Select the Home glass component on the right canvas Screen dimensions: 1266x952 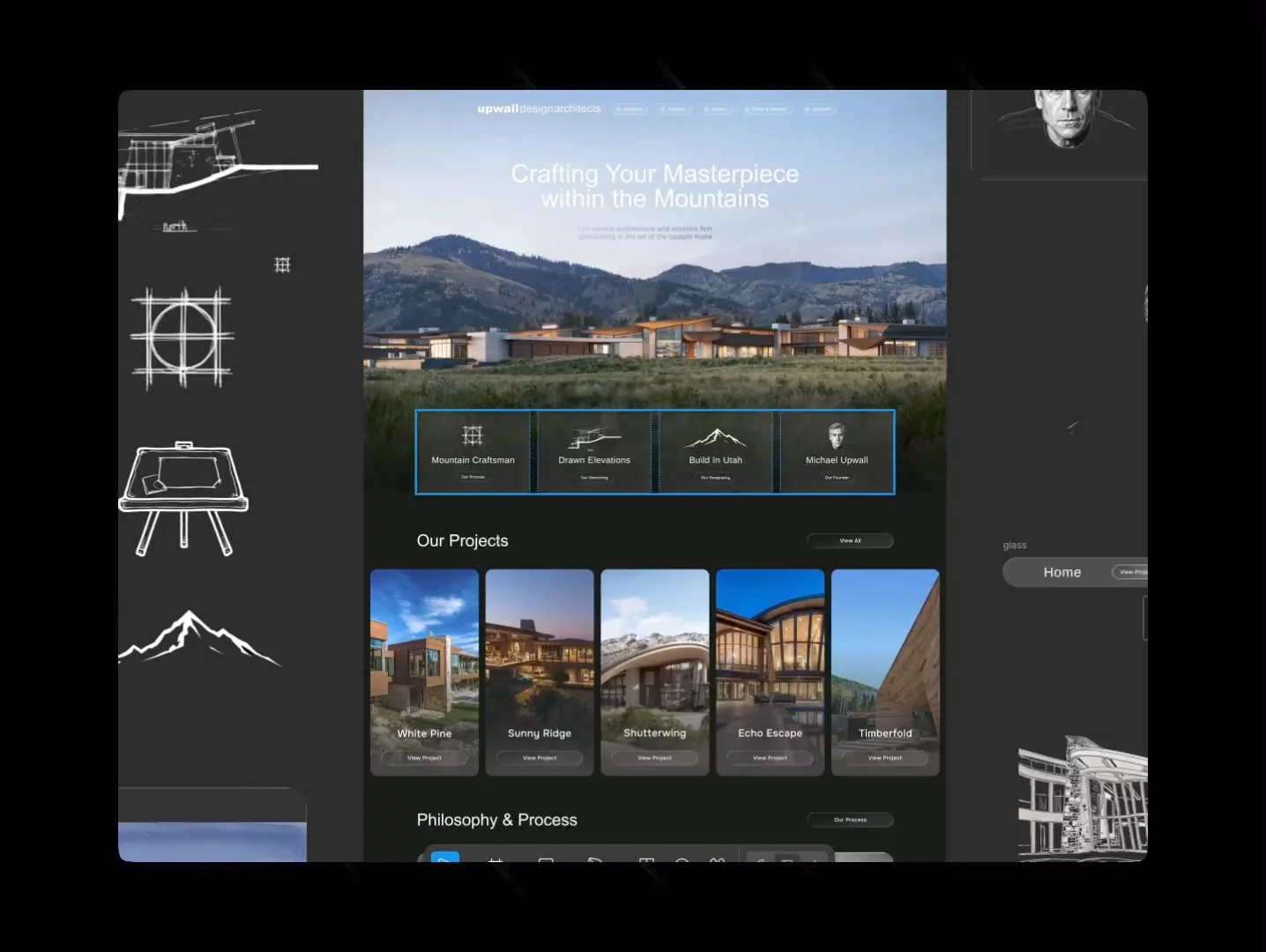[1076, 572]
